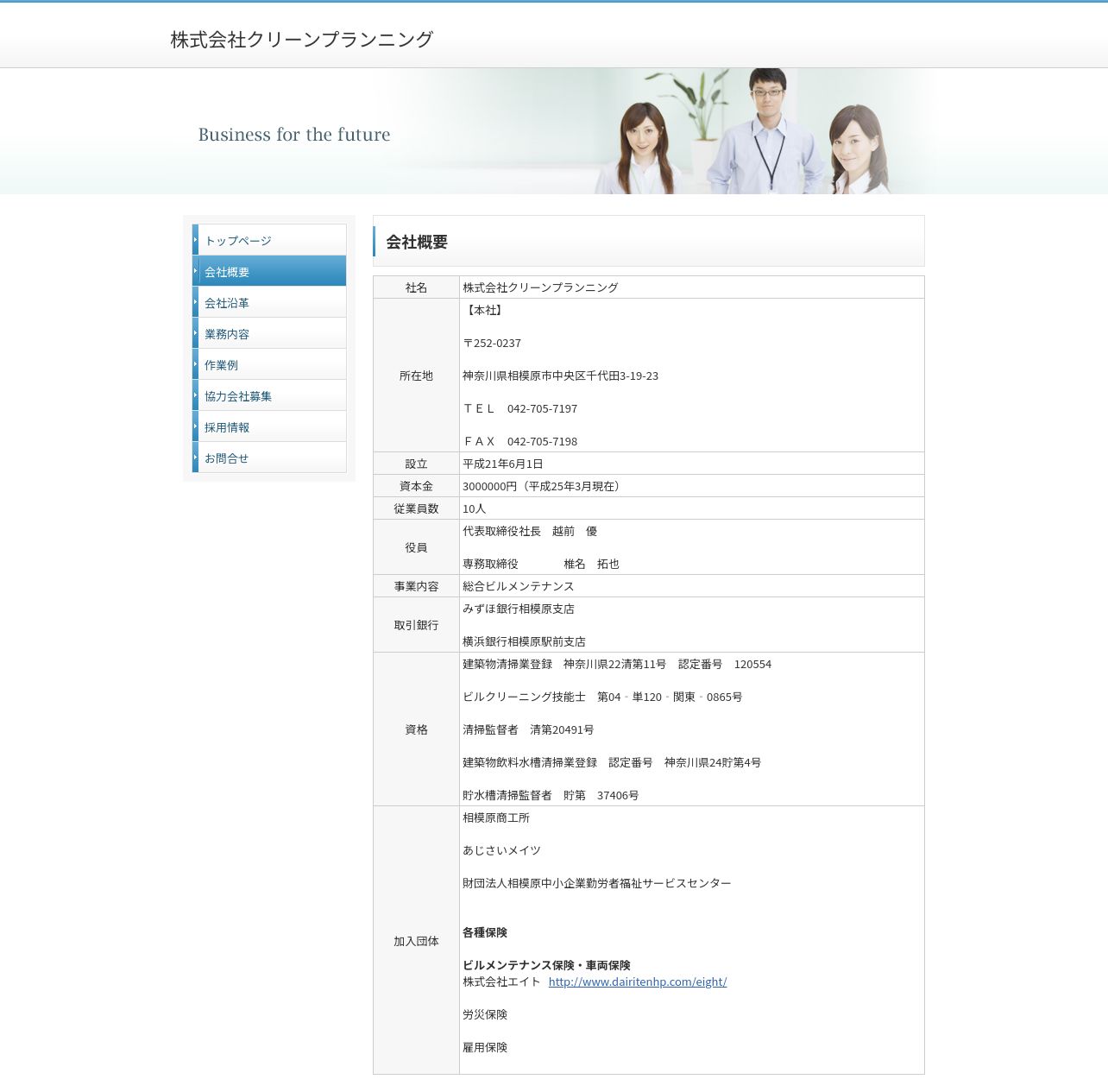This screenshot has width=1108, height=1092.
Task: Open the 協力会社募集 menu item
Action: [269, 395]
